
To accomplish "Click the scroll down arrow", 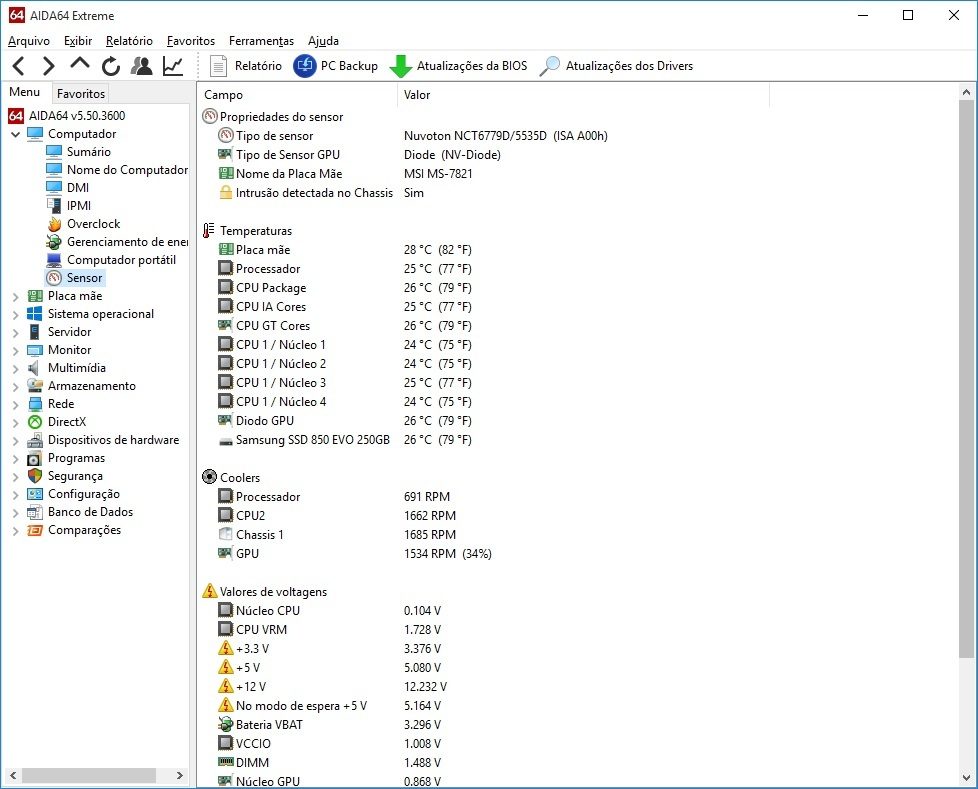I will (966, 778).
